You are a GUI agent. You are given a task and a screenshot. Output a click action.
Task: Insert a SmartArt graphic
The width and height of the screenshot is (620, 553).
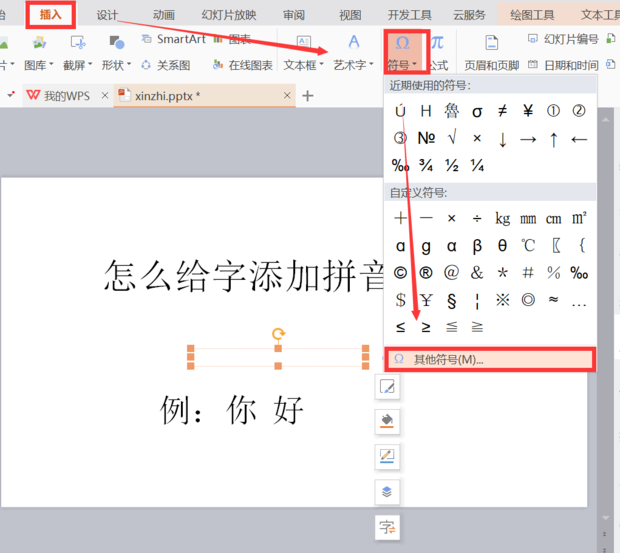click(174, 39)
